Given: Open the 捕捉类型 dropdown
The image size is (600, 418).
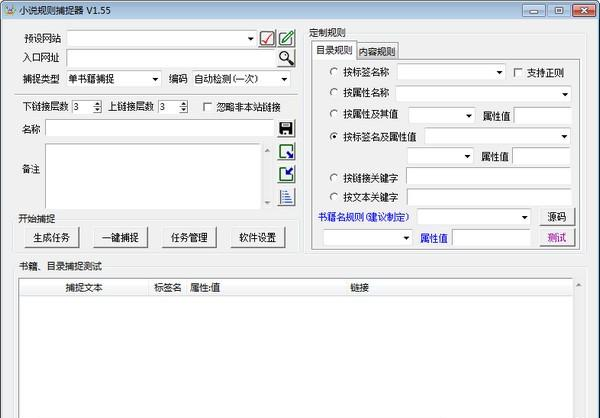Looking at the screenshot, I should pos(155,79).
